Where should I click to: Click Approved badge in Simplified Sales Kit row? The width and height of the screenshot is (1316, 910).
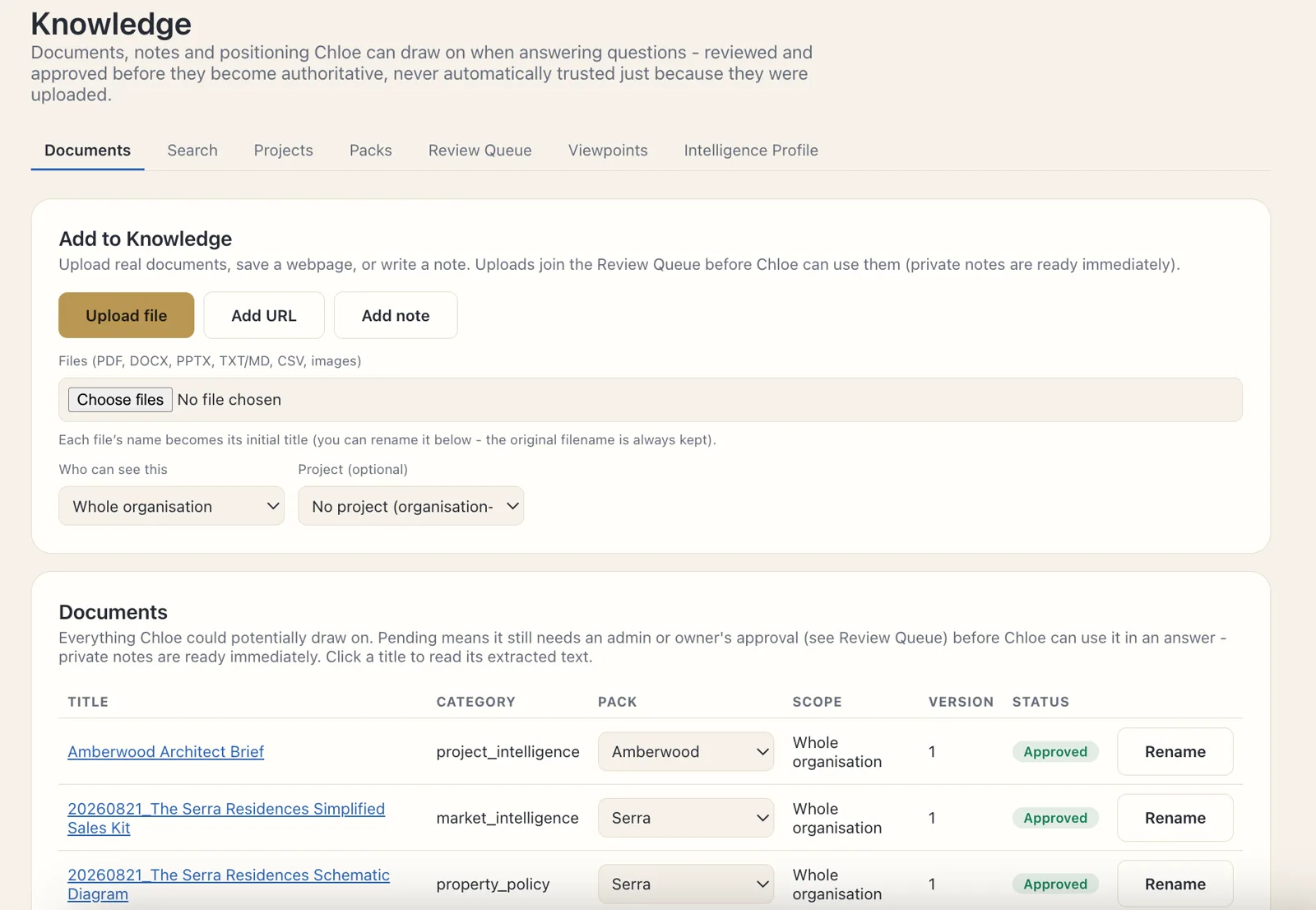point(1055,818)
